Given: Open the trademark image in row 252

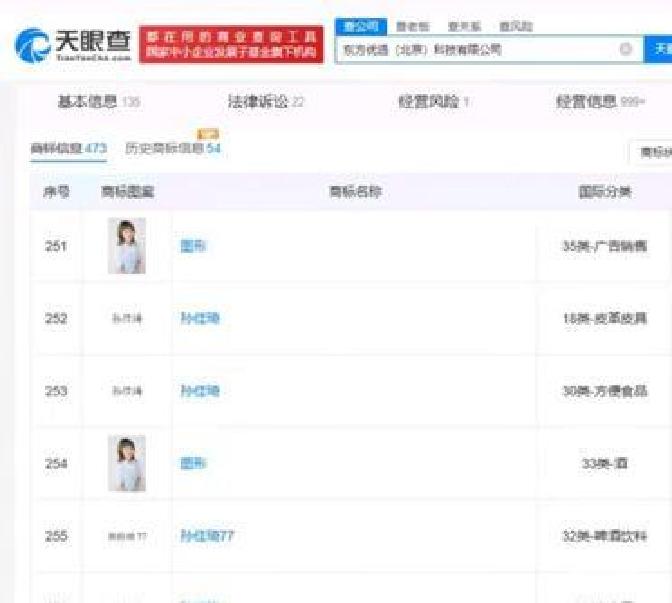Looking at the screenshot, I should [127, 318].
